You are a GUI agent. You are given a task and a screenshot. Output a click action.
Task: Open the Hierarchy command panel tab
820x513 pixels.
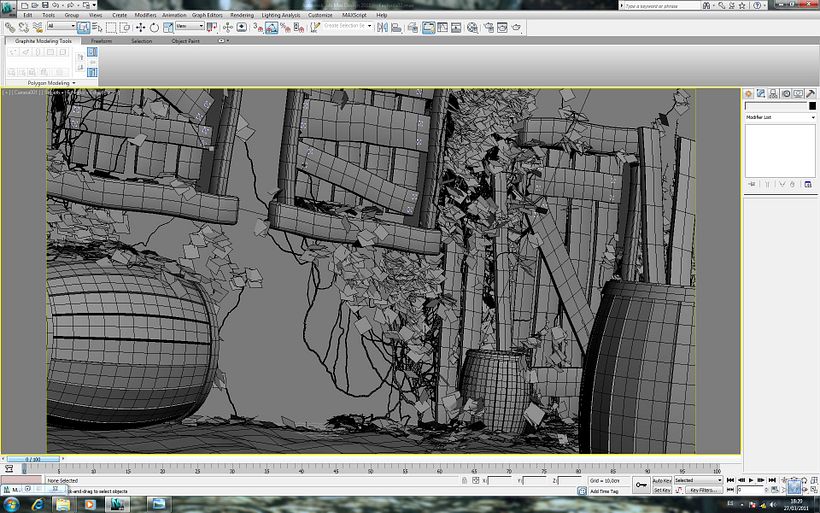point(774,93)
